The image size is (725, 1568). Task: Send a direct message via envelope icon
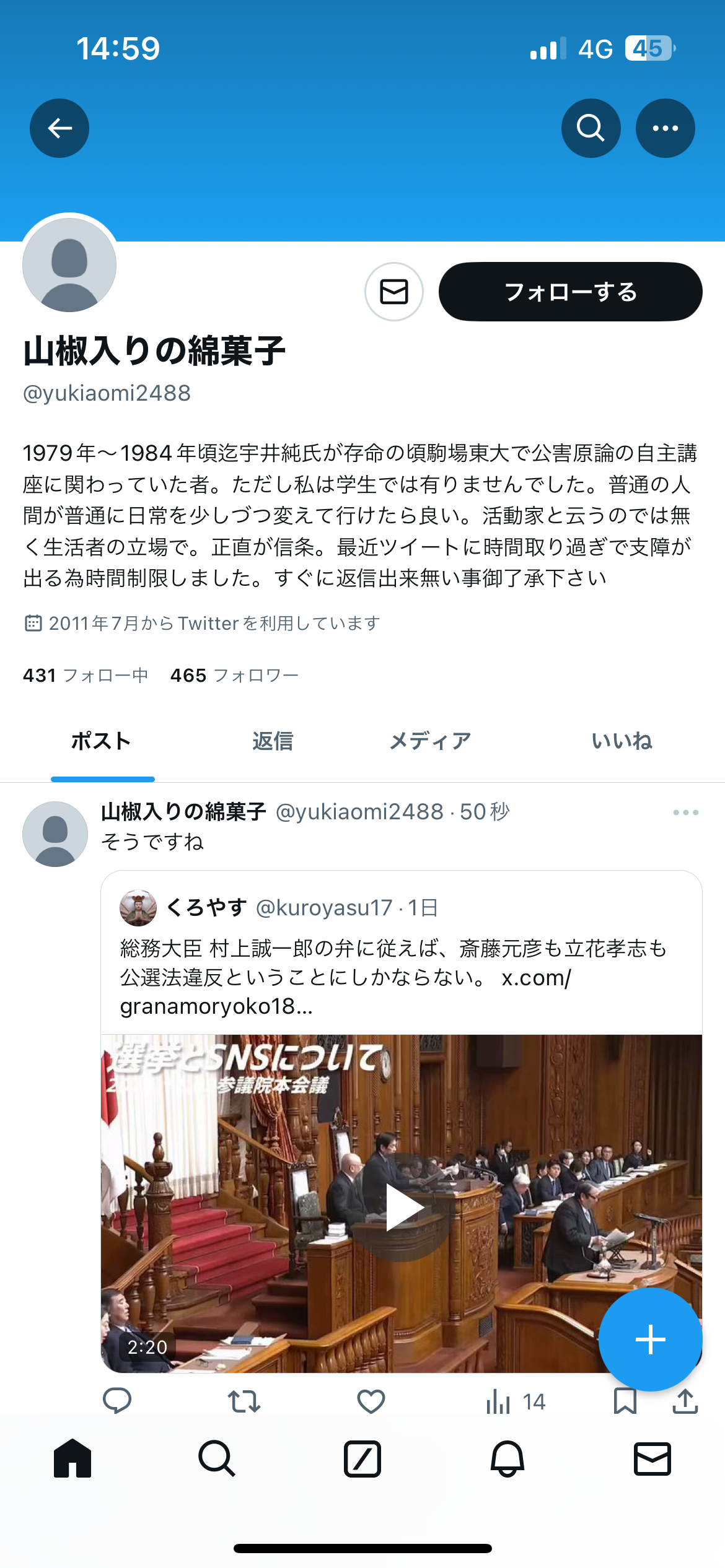tap(394, 292)
